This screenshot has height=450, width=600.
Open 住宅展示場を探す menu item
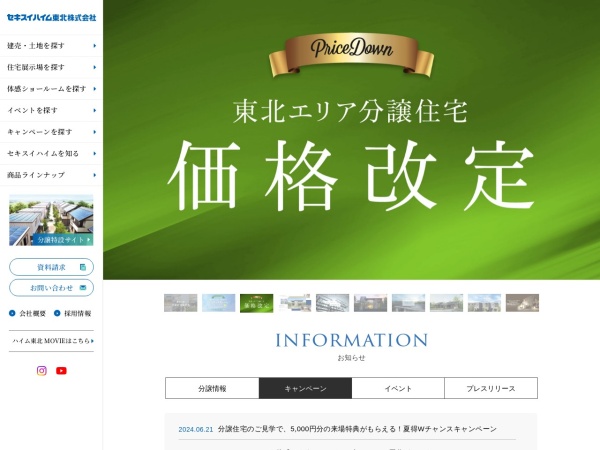pyautogui.click(x=51, y=67)
